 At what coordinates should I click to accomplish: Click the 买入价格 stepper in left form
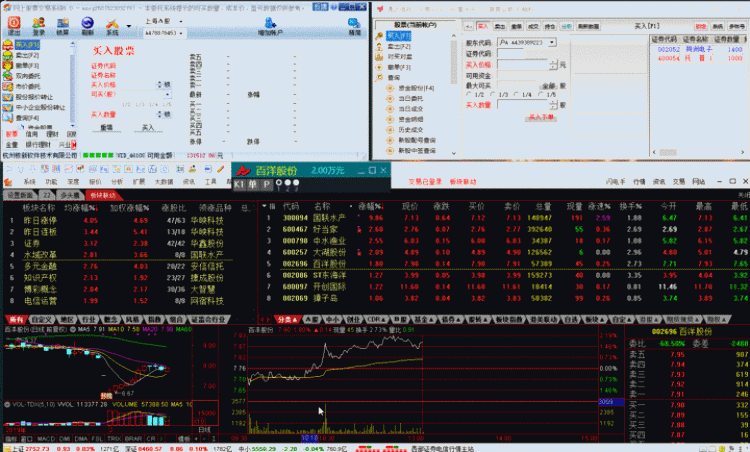tap(159, 85)
